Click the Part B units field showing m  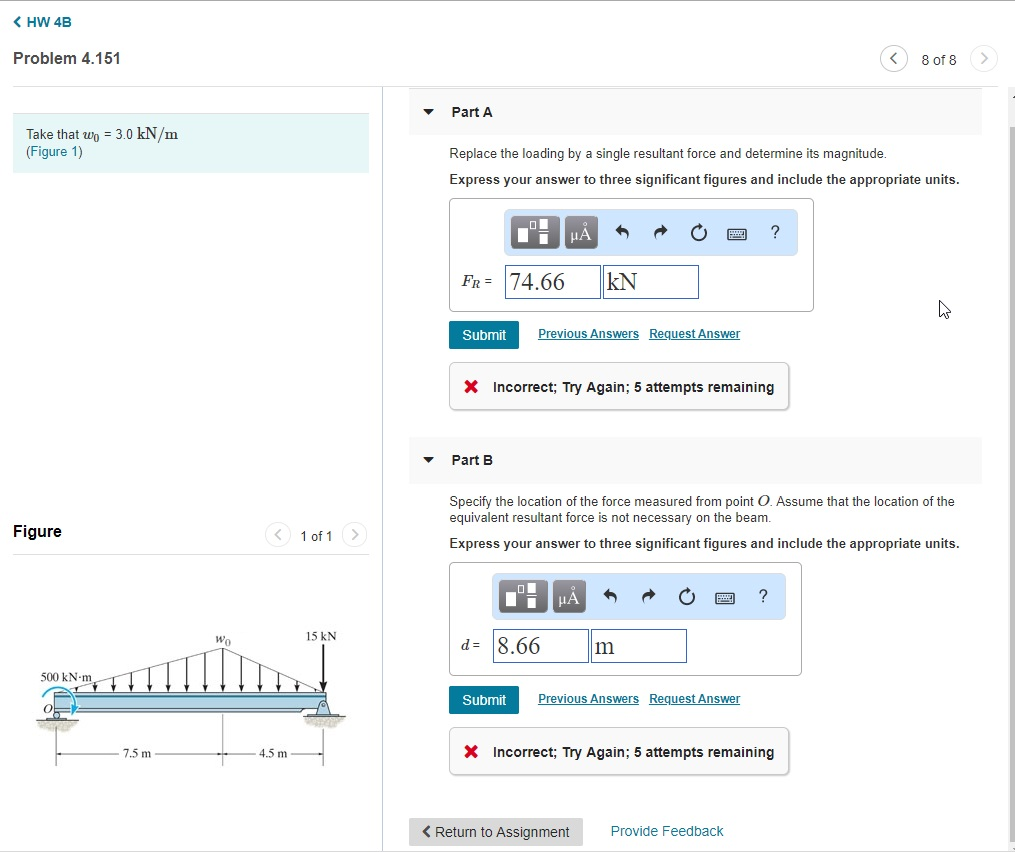pyautogui.click(x=638, y=646)
